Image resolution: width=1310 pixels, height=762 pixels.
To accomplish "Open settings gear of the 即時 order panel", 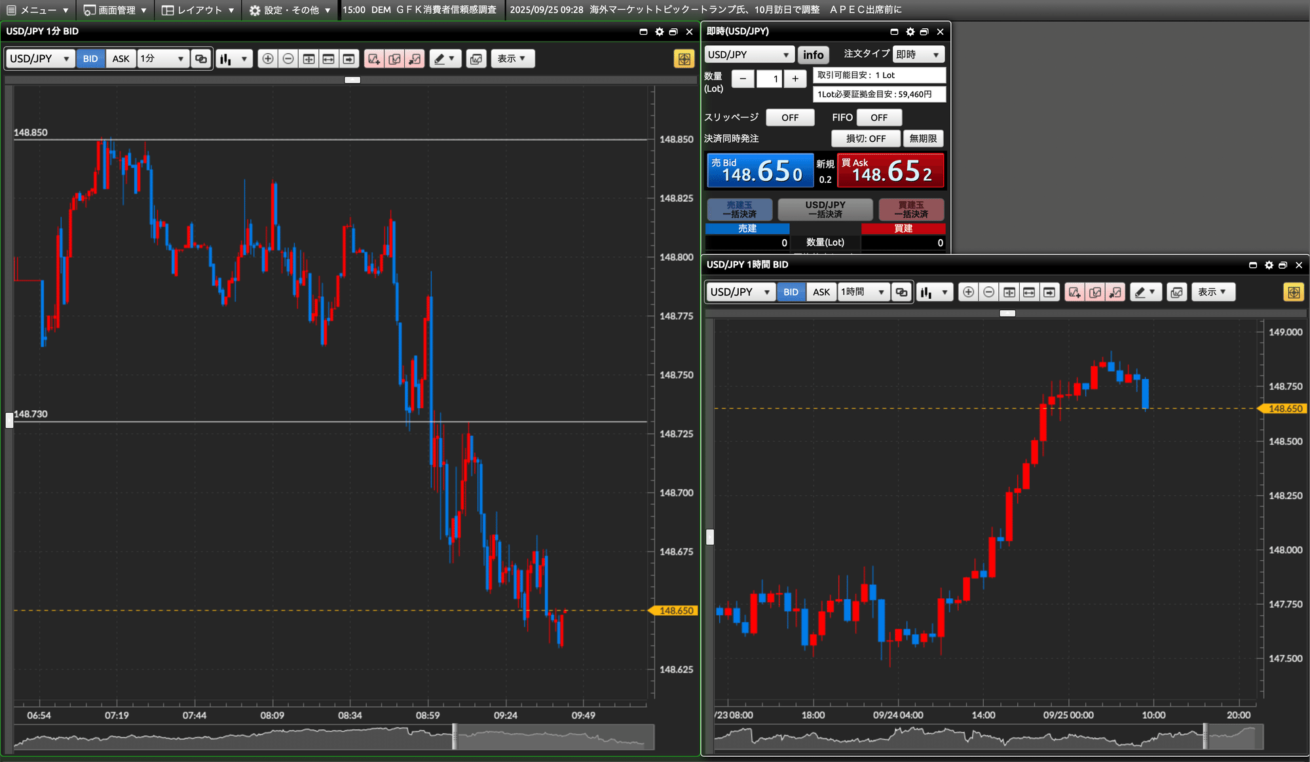I will click(909, 32).
